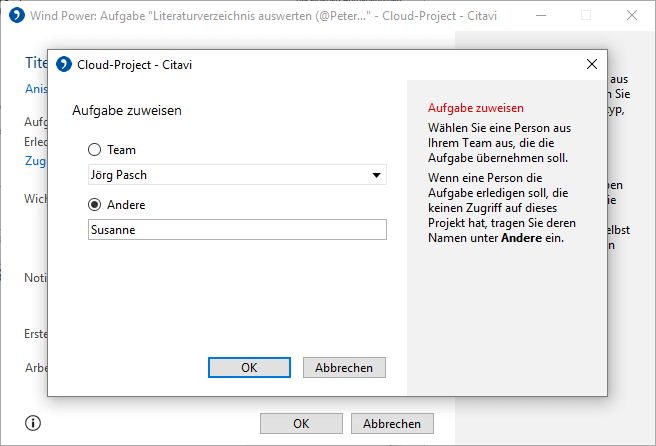This screenshot has width=656, height=446.
Task: Click the Susanne name input field
Action: pos(237,230)
